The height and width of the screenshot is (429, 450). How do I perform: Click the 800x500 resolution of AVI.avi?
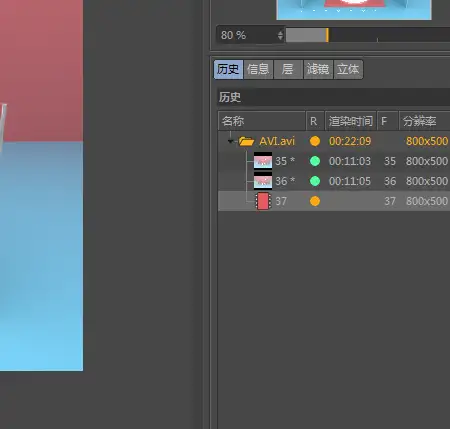pyautogui.click(x=427, y=141)
